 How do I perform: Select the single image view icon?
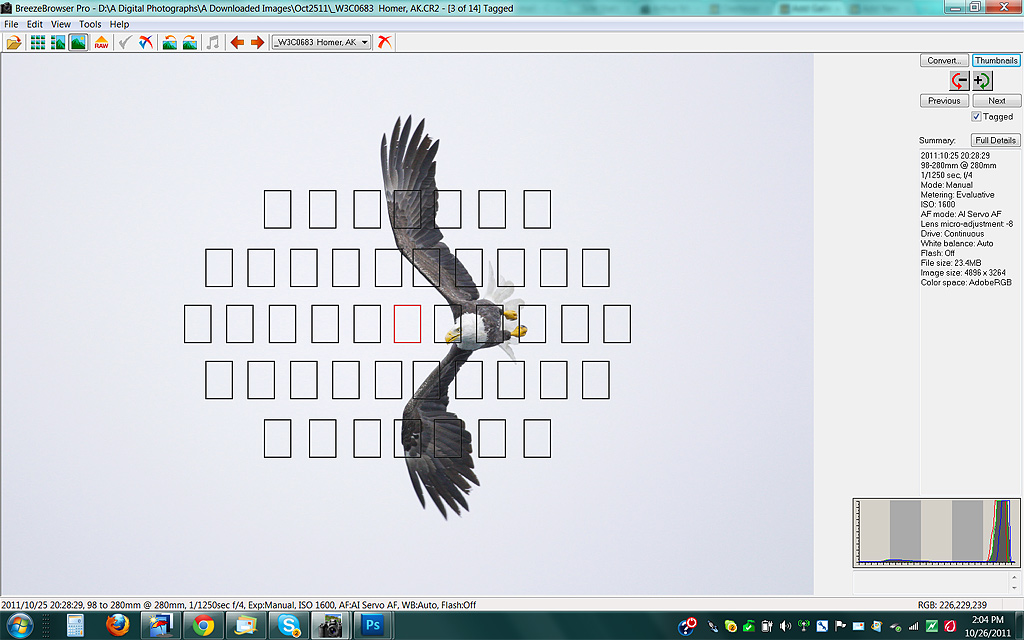pos(78,42)
